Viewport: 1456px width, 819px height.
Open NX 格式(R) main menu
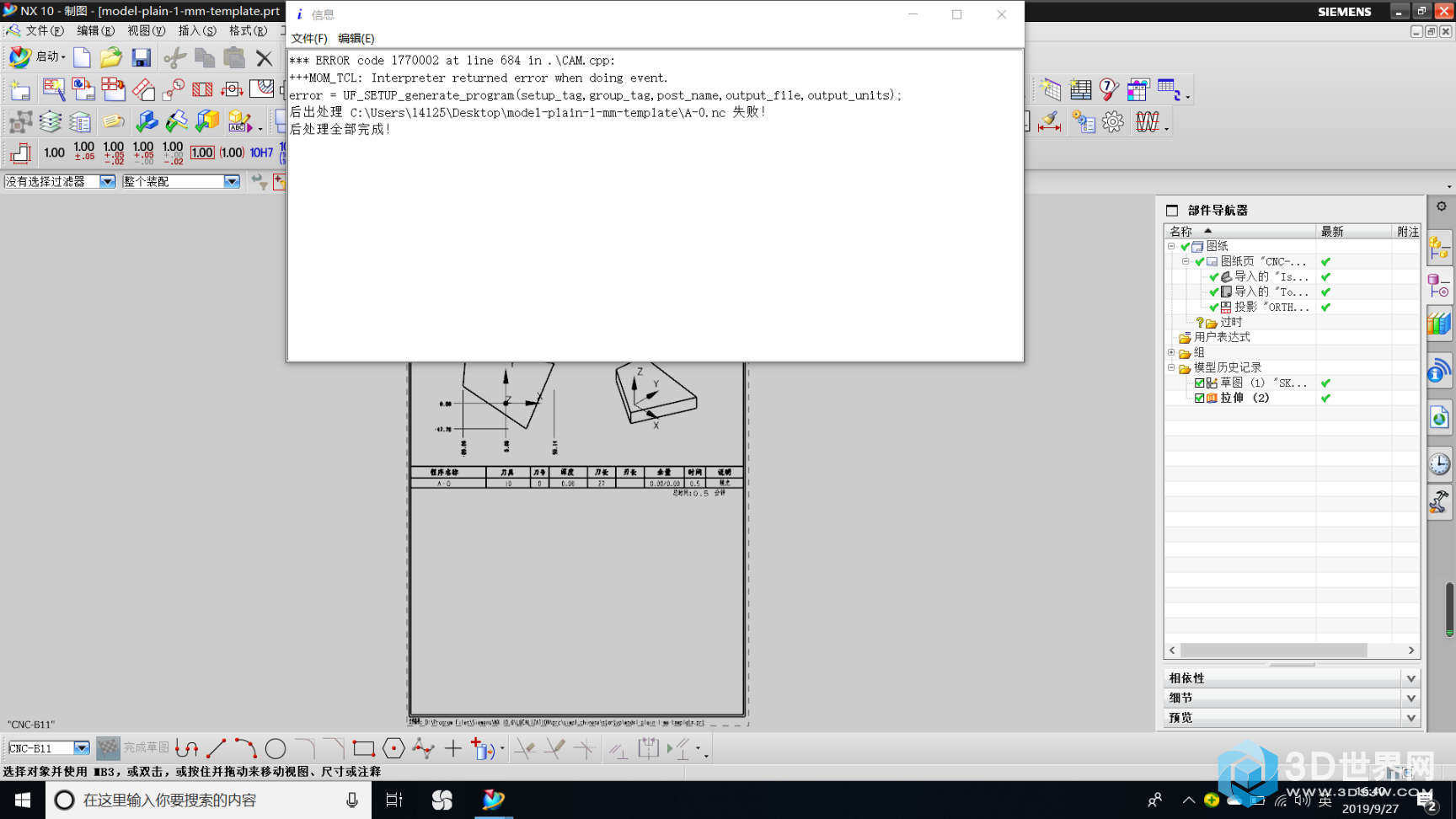[248, 30]
